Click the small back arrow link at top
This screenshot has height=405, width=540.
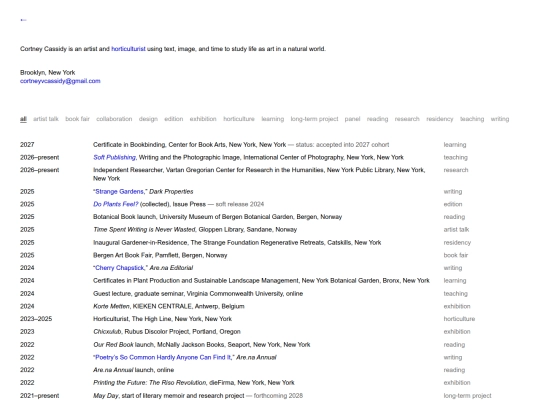[x=23, y=20]
